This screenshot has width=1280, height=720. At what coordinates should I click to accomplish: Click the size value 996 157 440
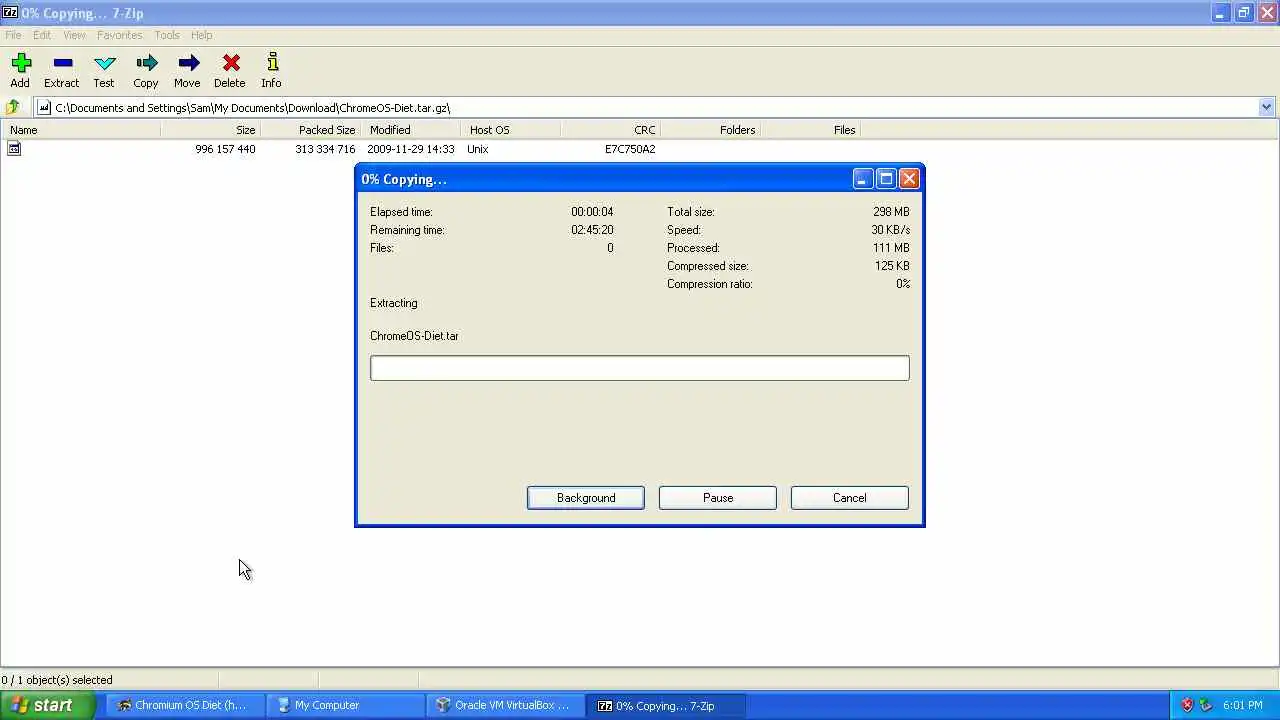point(225,149)
